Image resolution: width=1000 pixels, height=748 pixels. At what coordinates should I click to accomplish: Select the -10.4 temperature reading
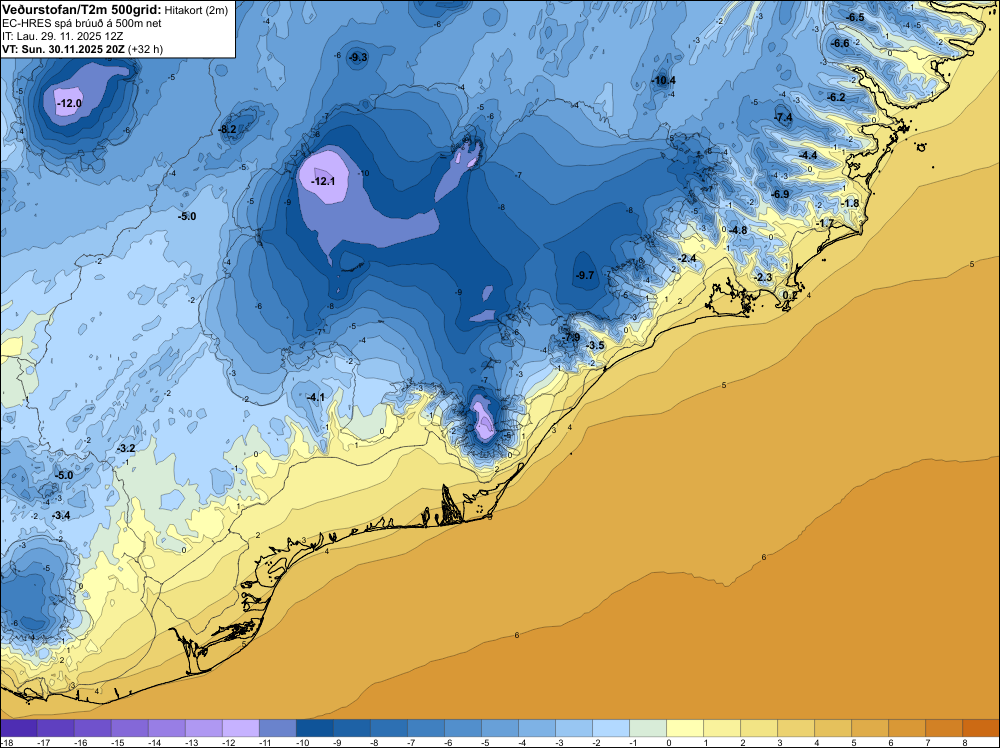663,80
